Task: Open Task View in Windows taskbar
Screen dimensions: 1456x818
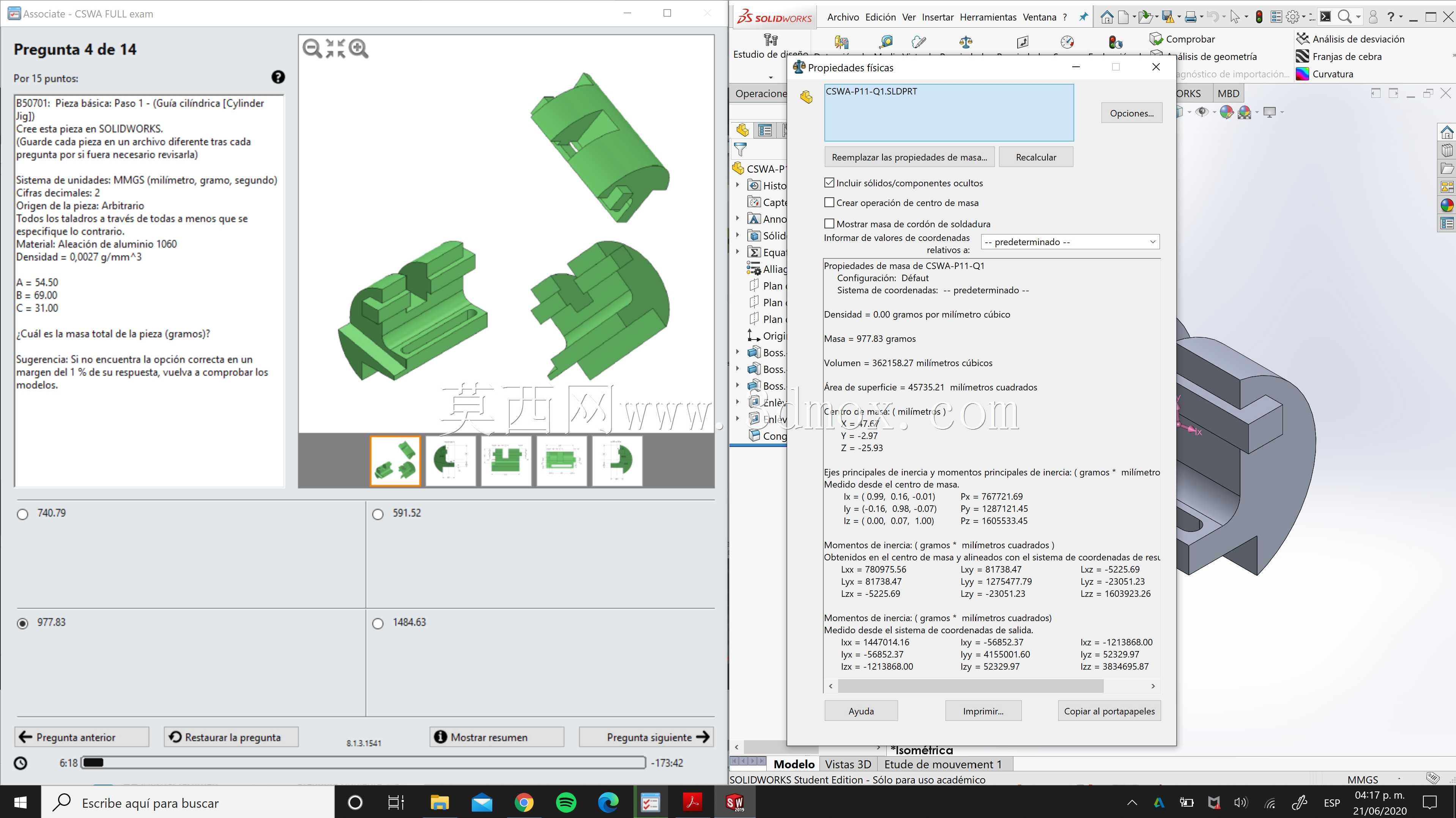Action: click(396, 802)
